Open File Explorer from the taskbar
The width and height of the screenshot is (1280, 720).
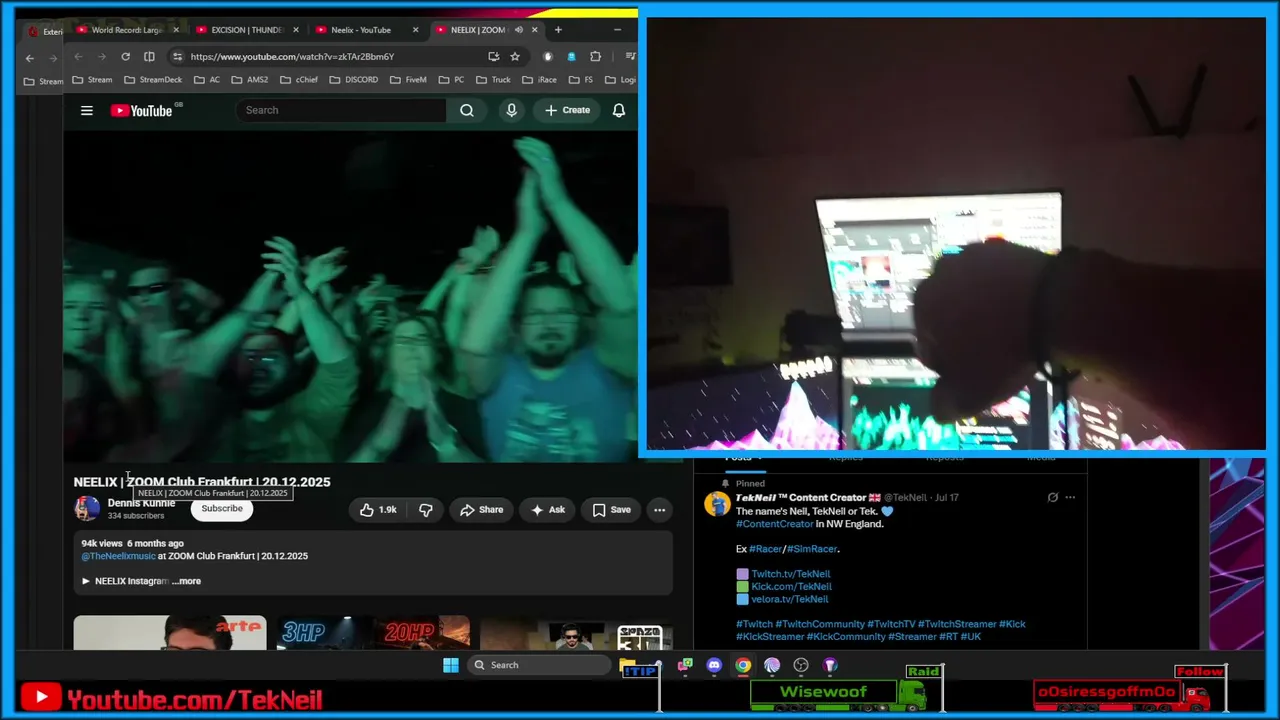(627, 665)
